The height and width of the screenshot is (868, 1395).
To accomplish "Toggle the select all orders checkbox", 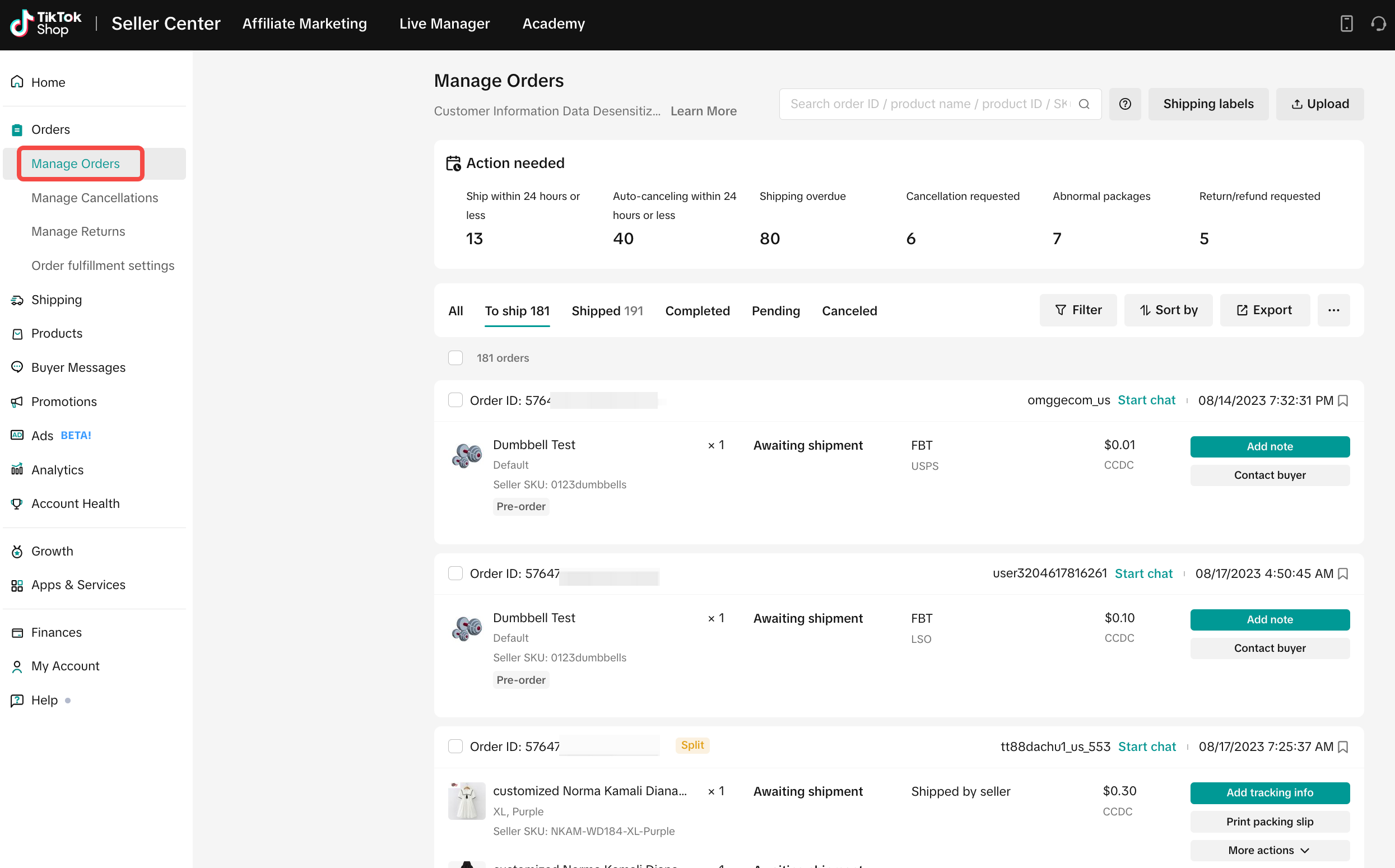I will [x=455, y=358].
